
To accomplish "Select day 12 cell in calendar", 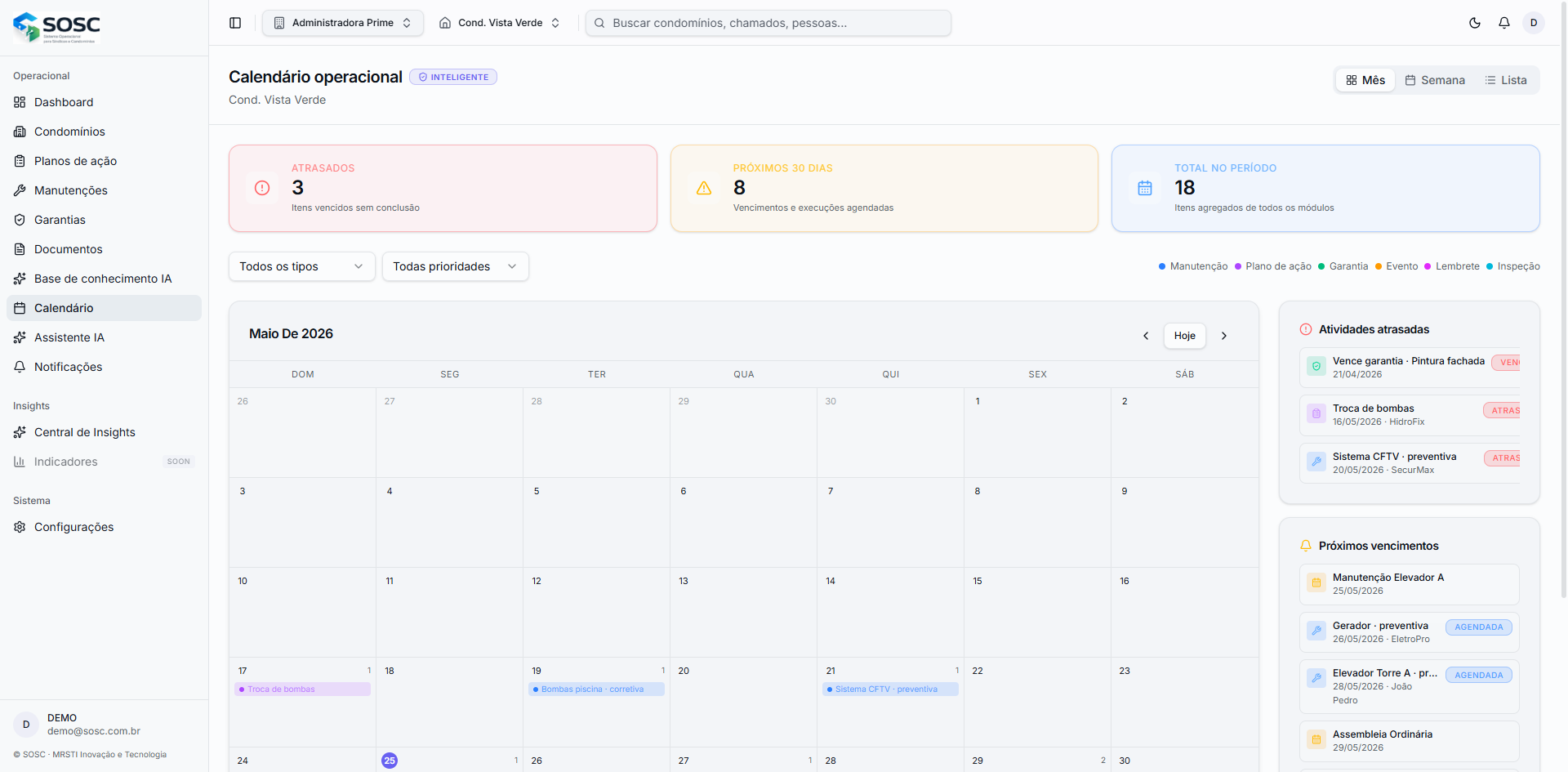I will point(597,612).
